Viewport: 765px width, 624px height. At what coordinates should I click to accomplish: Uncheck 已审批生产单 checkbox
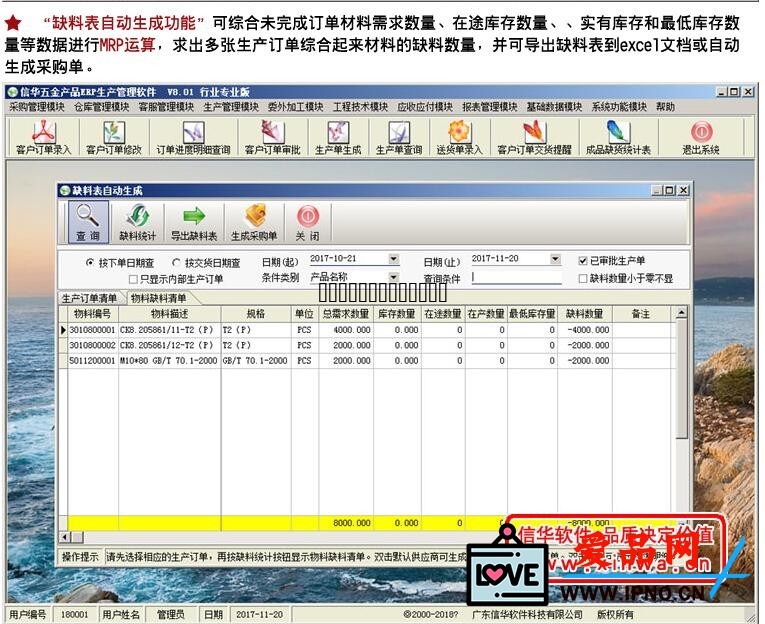[583, 261]
